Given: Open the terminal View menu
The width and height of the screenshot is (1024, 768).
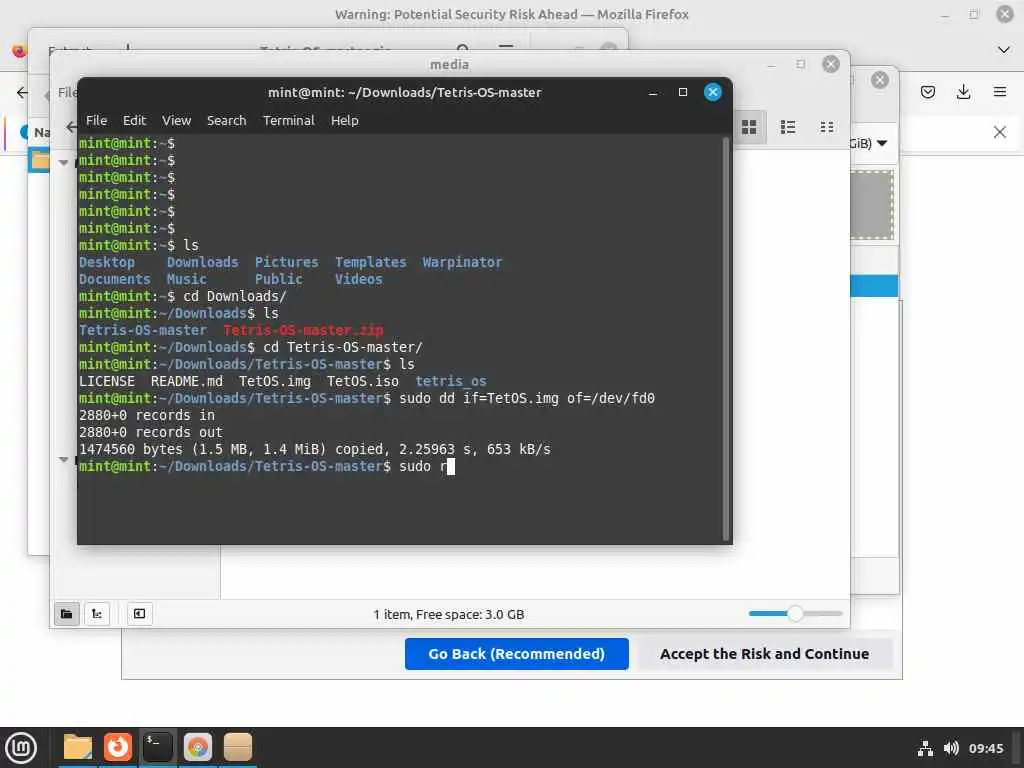Looking at the screenshot, I should click(176, 120).
